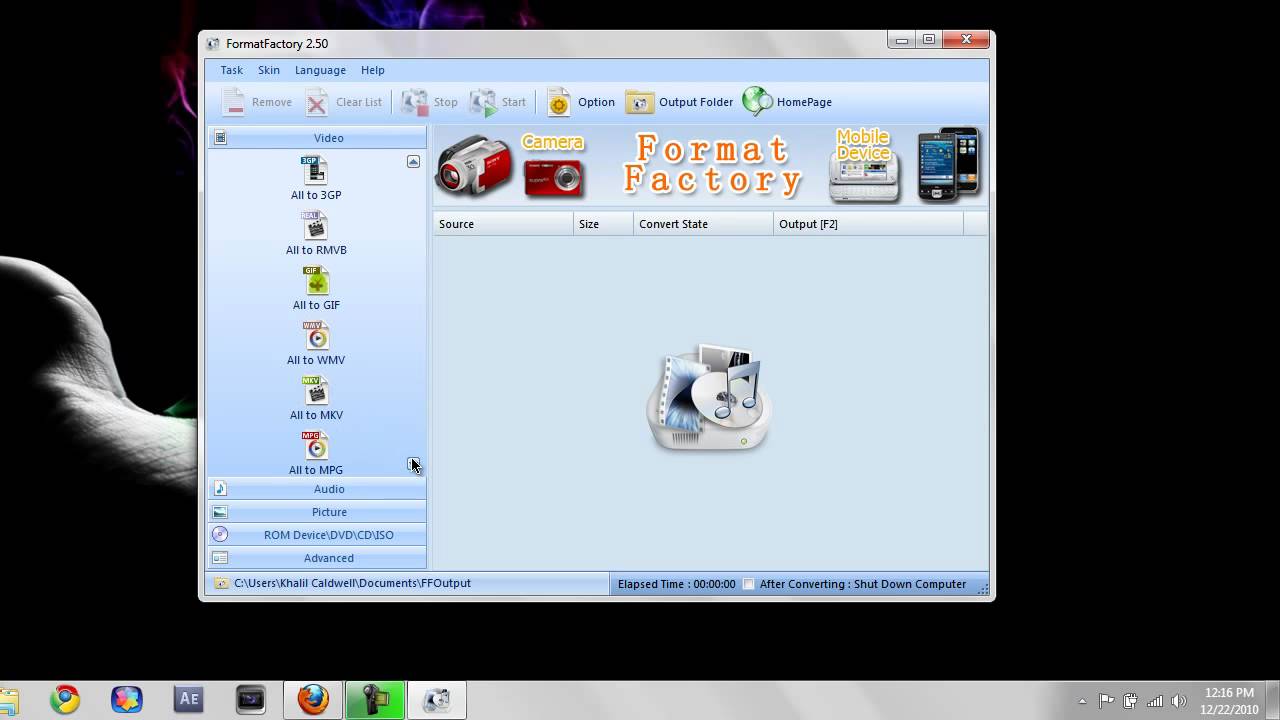Click the Clear List toolbar icon
1280x720 pixels.
pos(317,102)
